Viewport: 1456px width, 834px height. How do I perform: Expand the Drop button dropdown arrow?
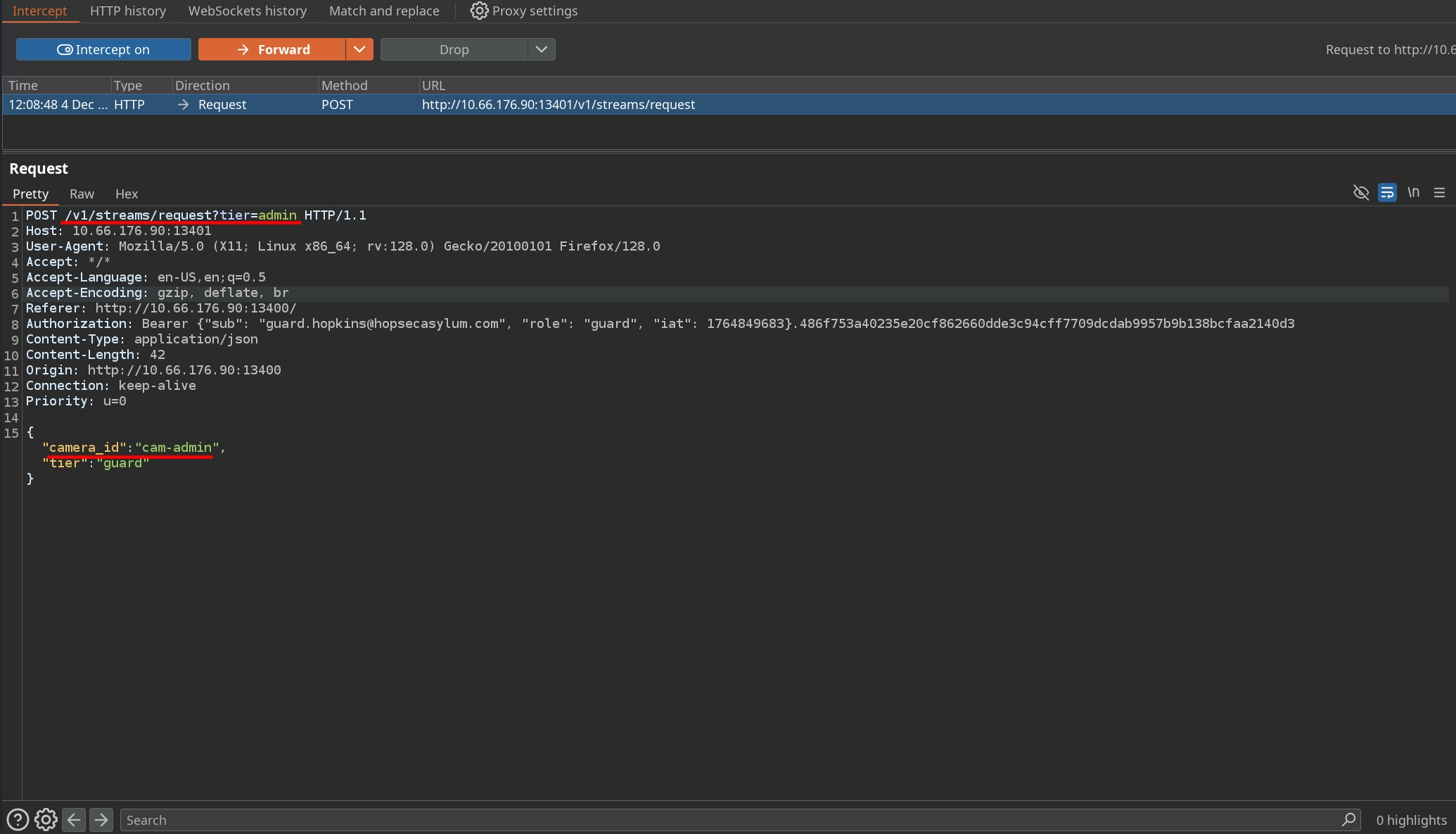(541, 49)
